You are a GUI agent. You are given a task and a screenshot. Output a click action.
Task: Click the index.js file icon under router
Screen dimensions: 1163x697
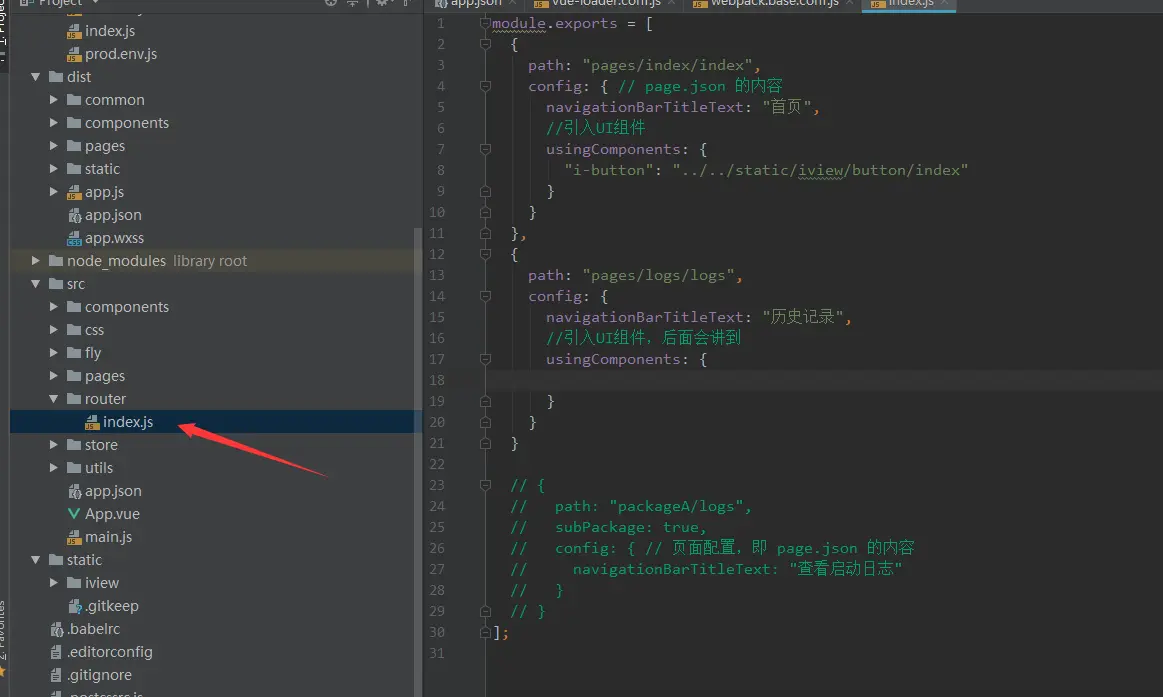[x=92, y=423]
